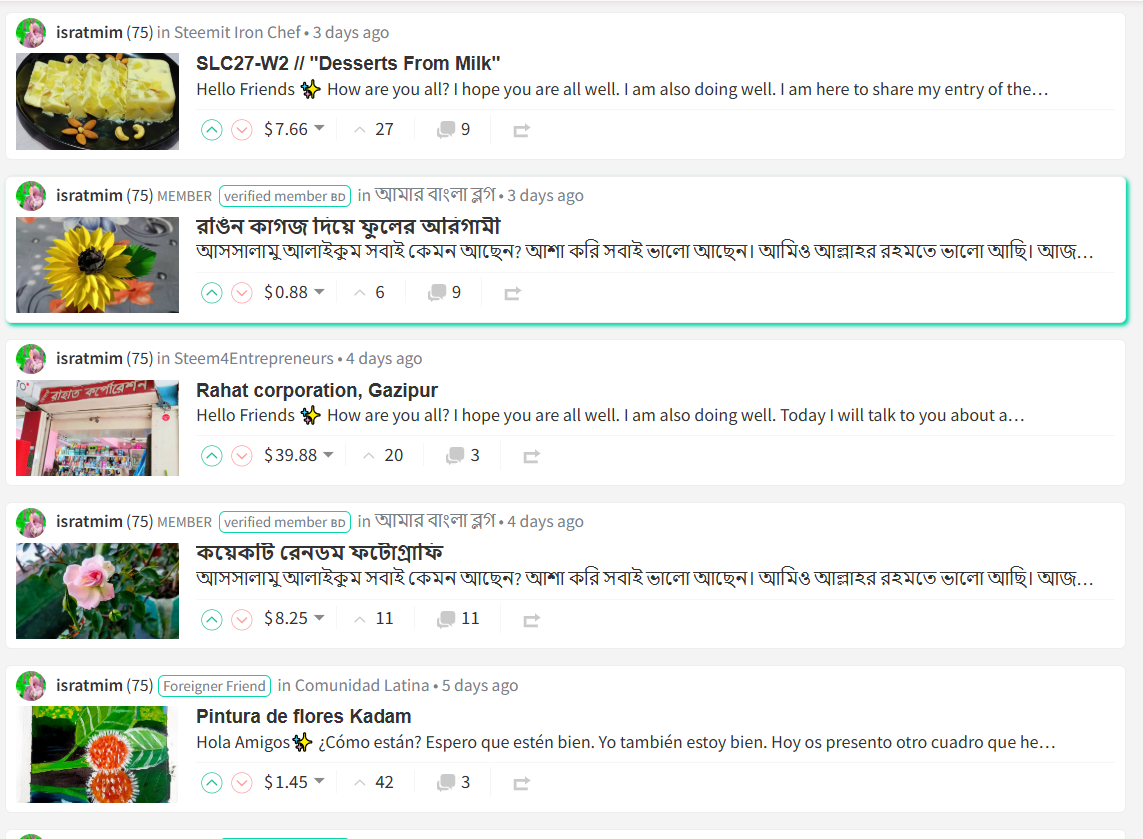This screenshot has height=839, width=1143.
Task: Downvote the Rahat corporation, Gazipur post
Action: 241,456
